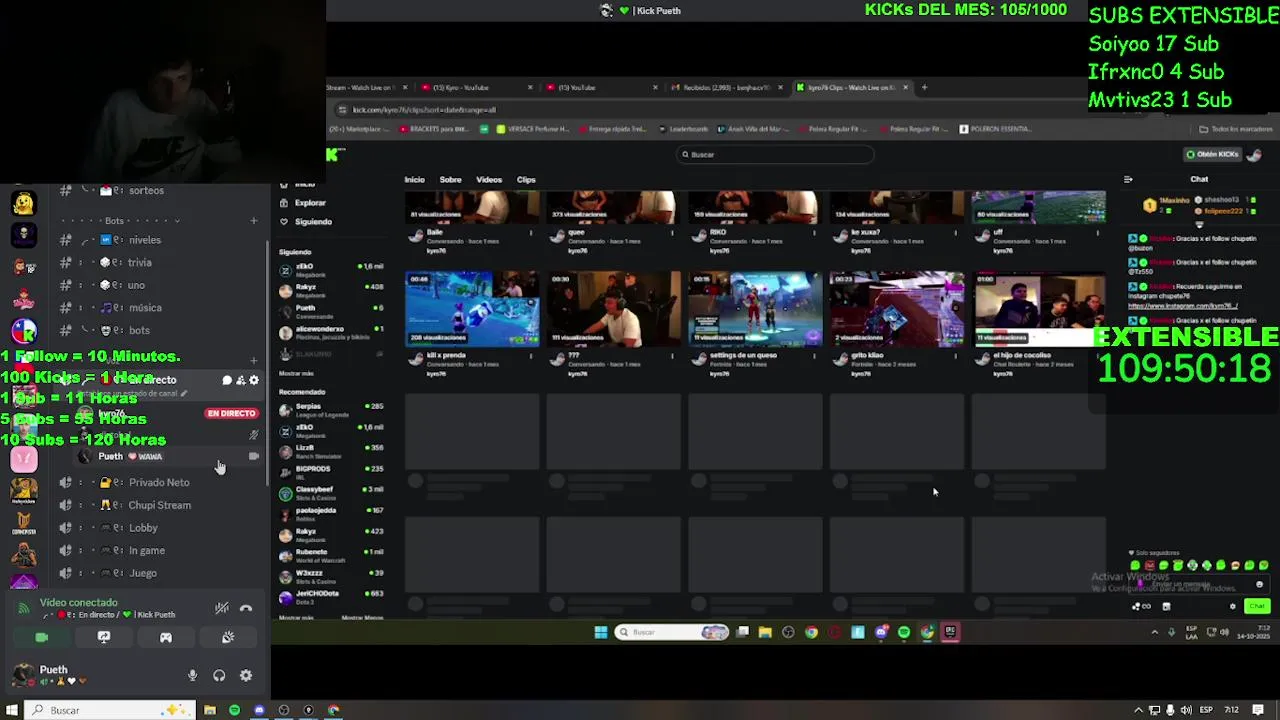
Task: Open Rakyz channel in Siguiendo list
Action: click(331, 291)
